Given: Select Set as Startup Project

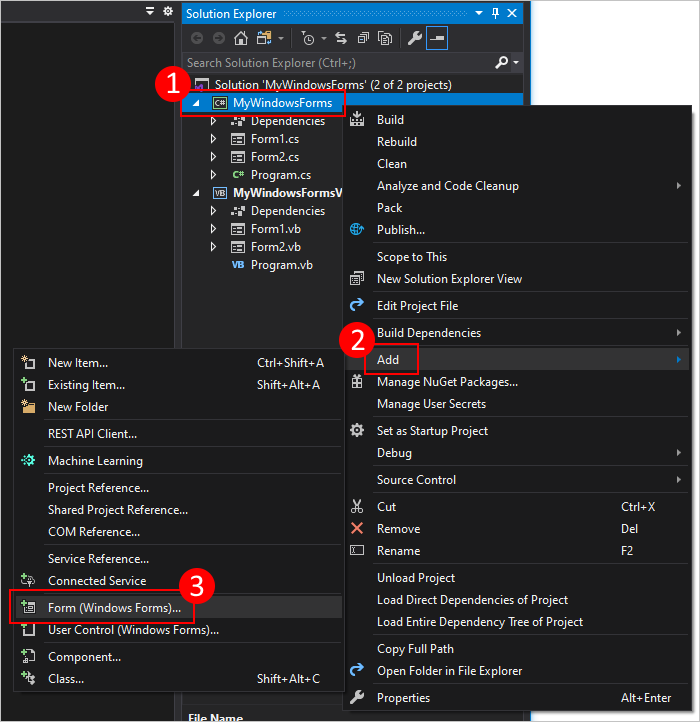Looking at the screenshot, I should pos(432,431).
